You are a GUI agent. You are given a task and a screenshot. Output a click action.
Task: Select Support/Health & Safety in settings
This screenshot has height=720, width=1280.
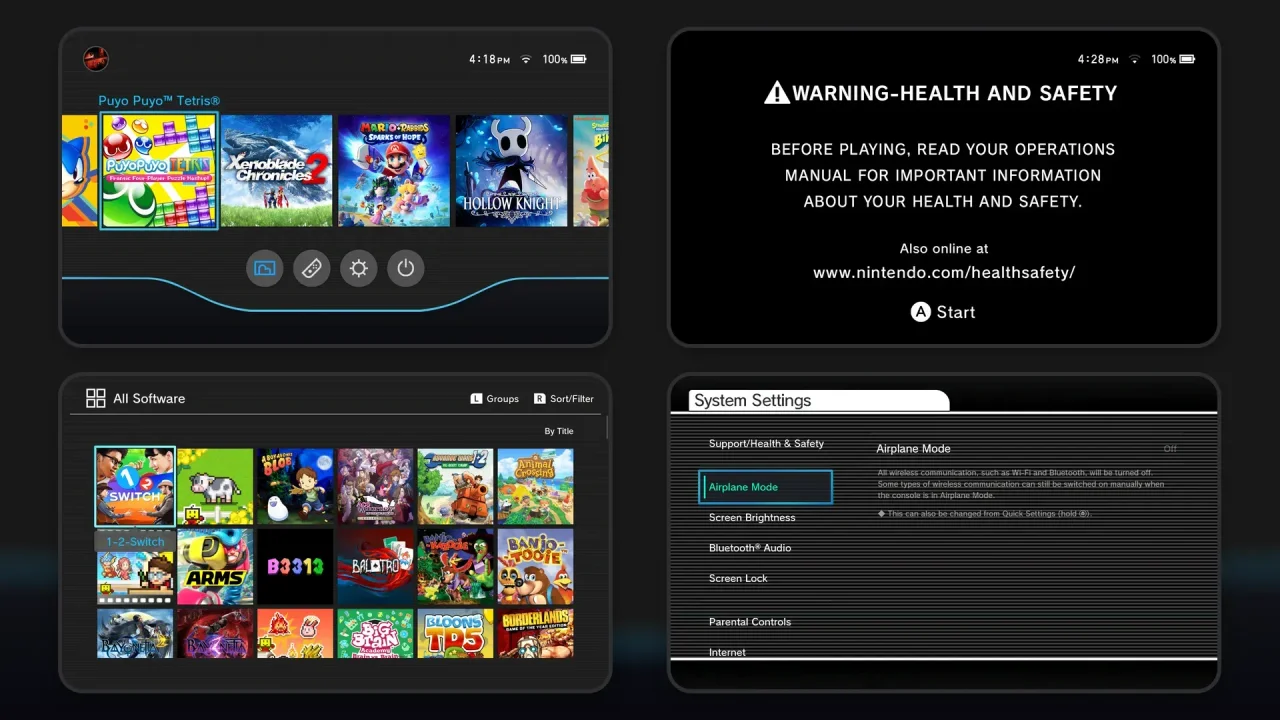click(x=766, y=443)
